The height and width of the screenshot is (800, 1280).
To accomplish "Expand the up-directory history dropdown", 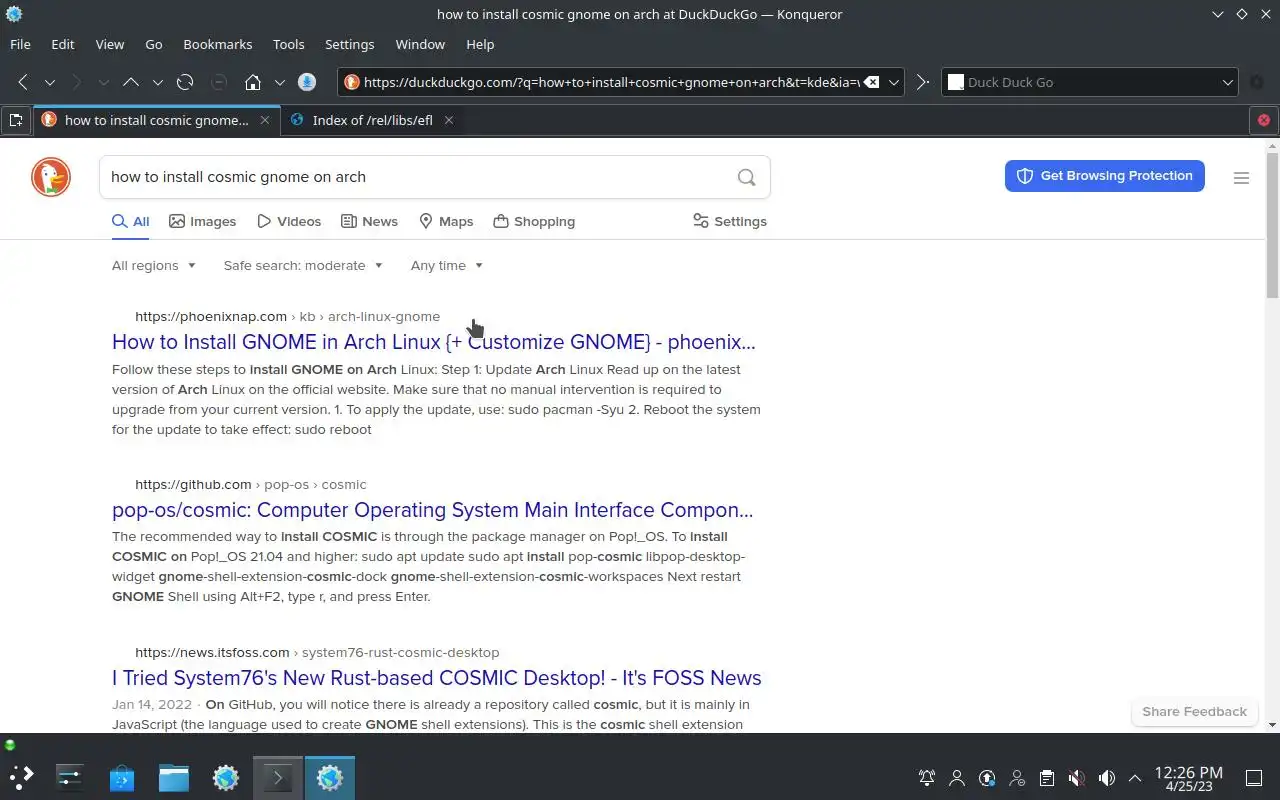I will coord(157,82).
